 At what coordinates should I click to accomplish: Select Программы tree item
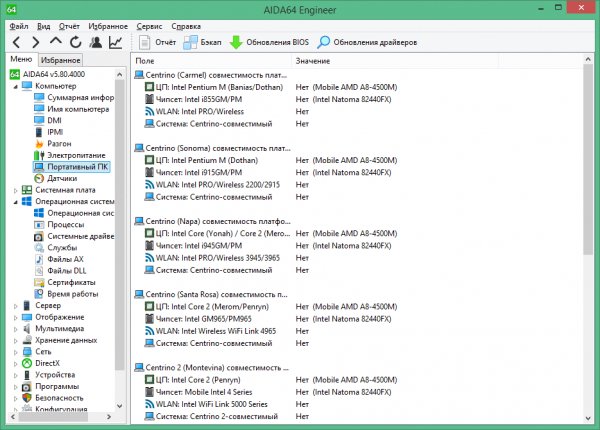51,386
